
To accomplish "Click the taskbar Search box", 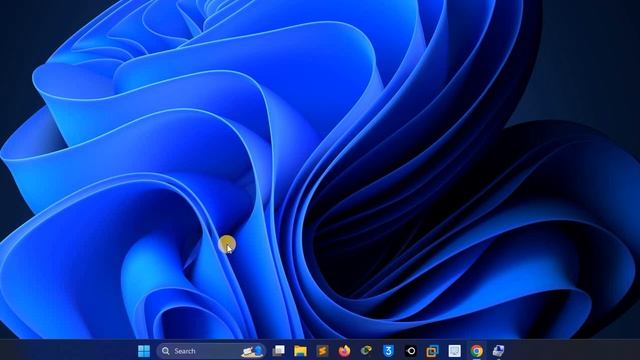I will coord(211,351).
